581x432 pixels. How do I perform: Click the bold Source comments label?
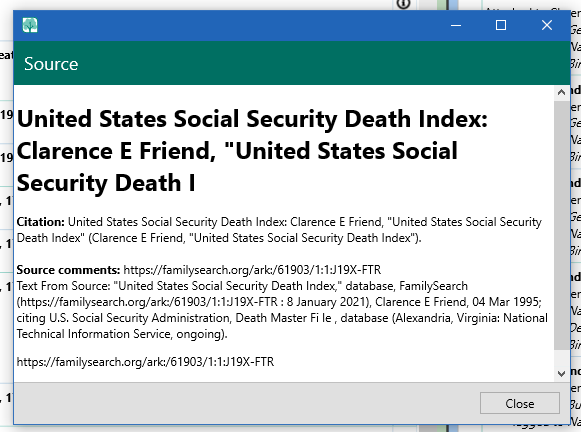[x=68, y=270]
